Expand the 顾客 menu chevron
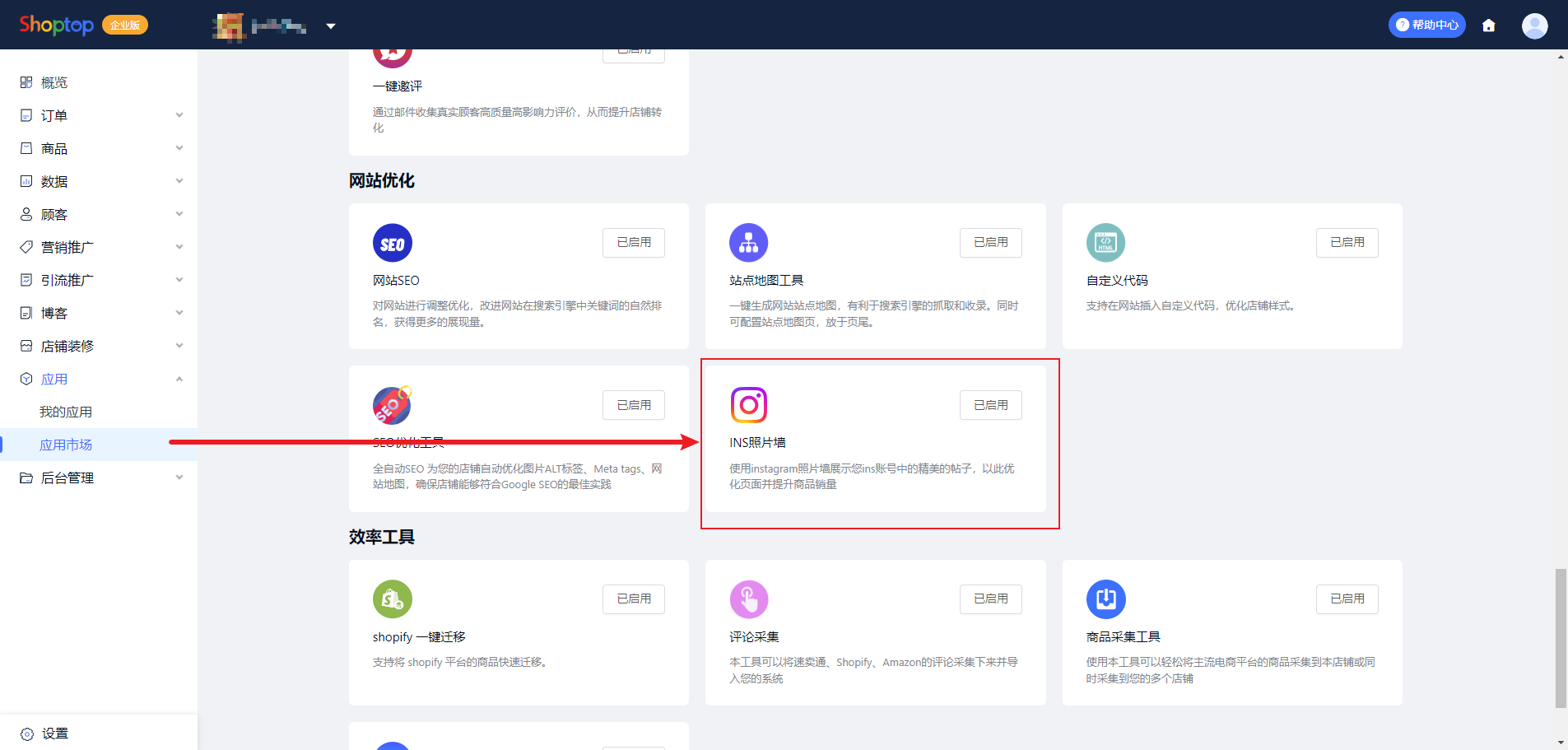Viewport: 1568px width, 750px height. [x=179, y=214]
